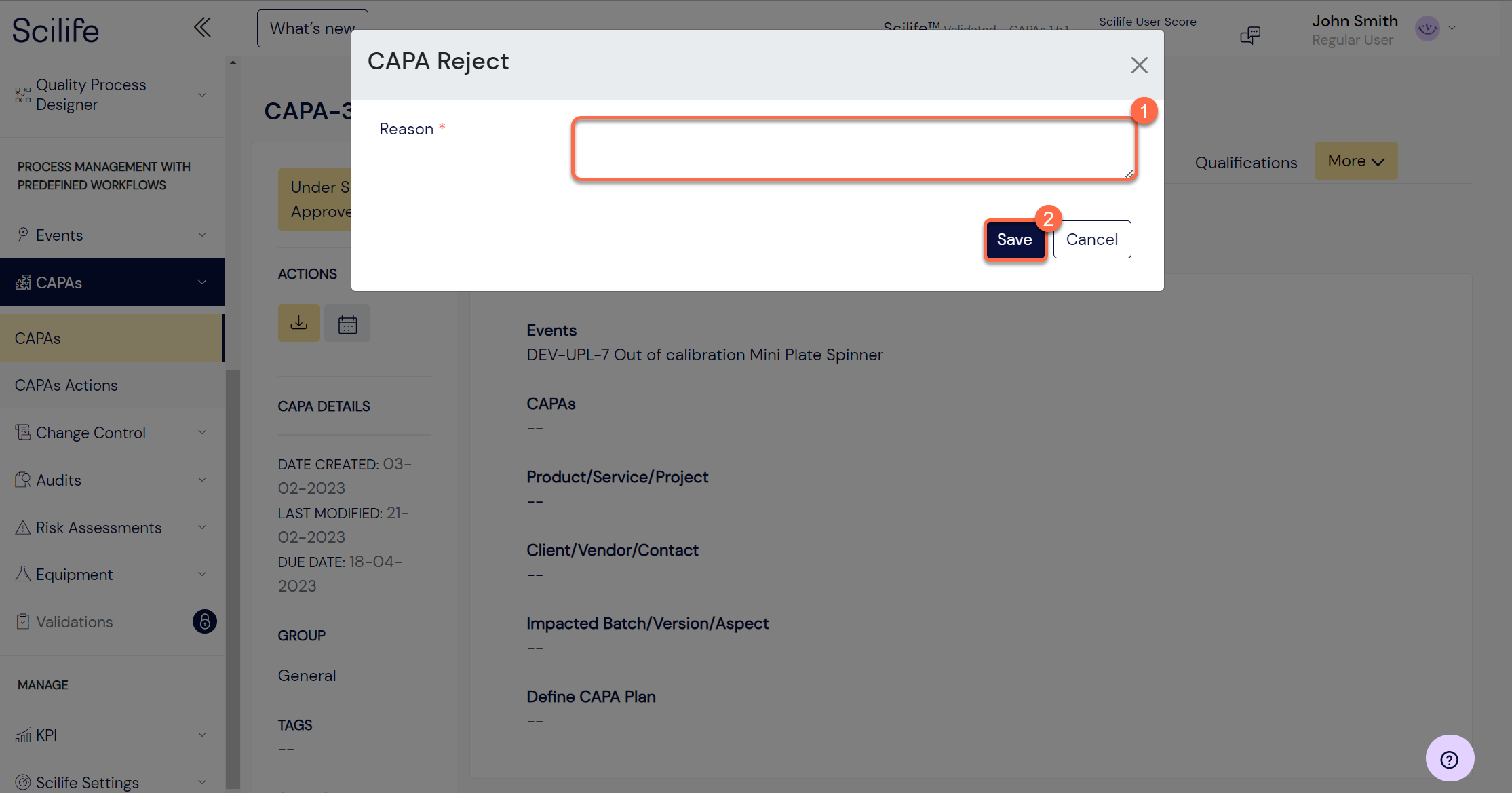
Task: Open the help question mark button
Action: point(1450,759)
